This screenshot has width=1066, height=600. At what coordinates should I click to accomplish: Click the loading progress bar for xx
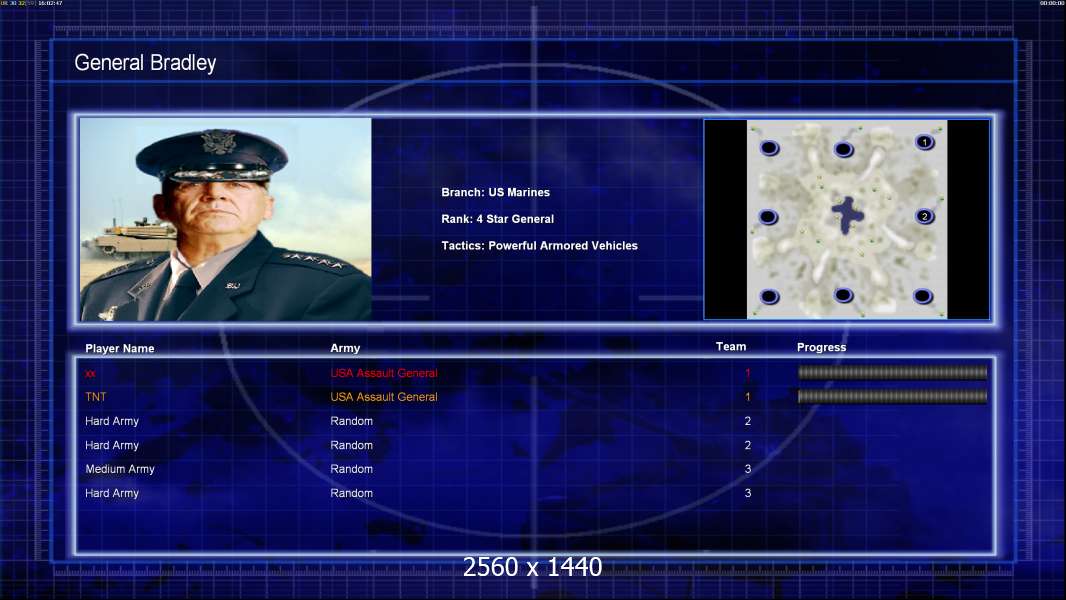(892, 372)
